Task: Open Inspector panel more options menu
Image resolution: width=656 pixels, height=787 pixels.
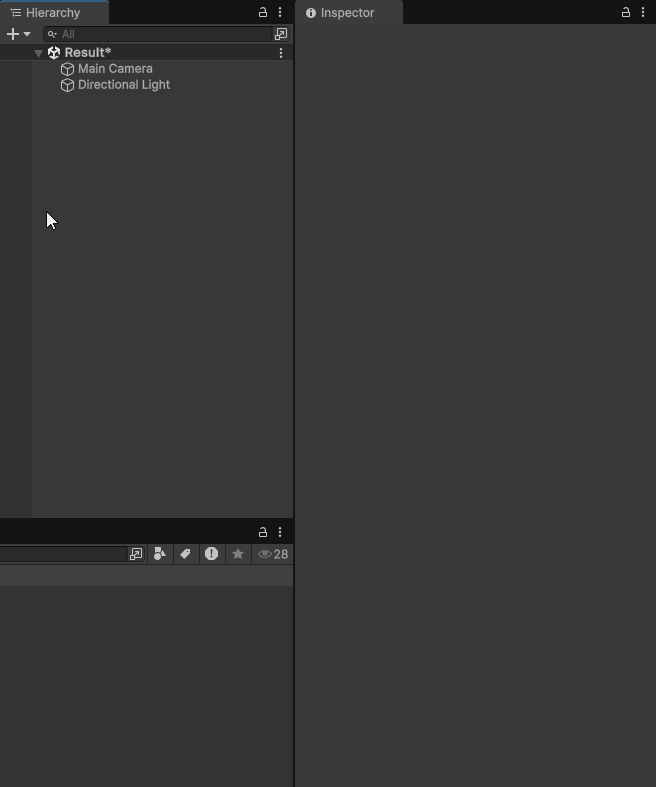Action: [x=643, y=13]
